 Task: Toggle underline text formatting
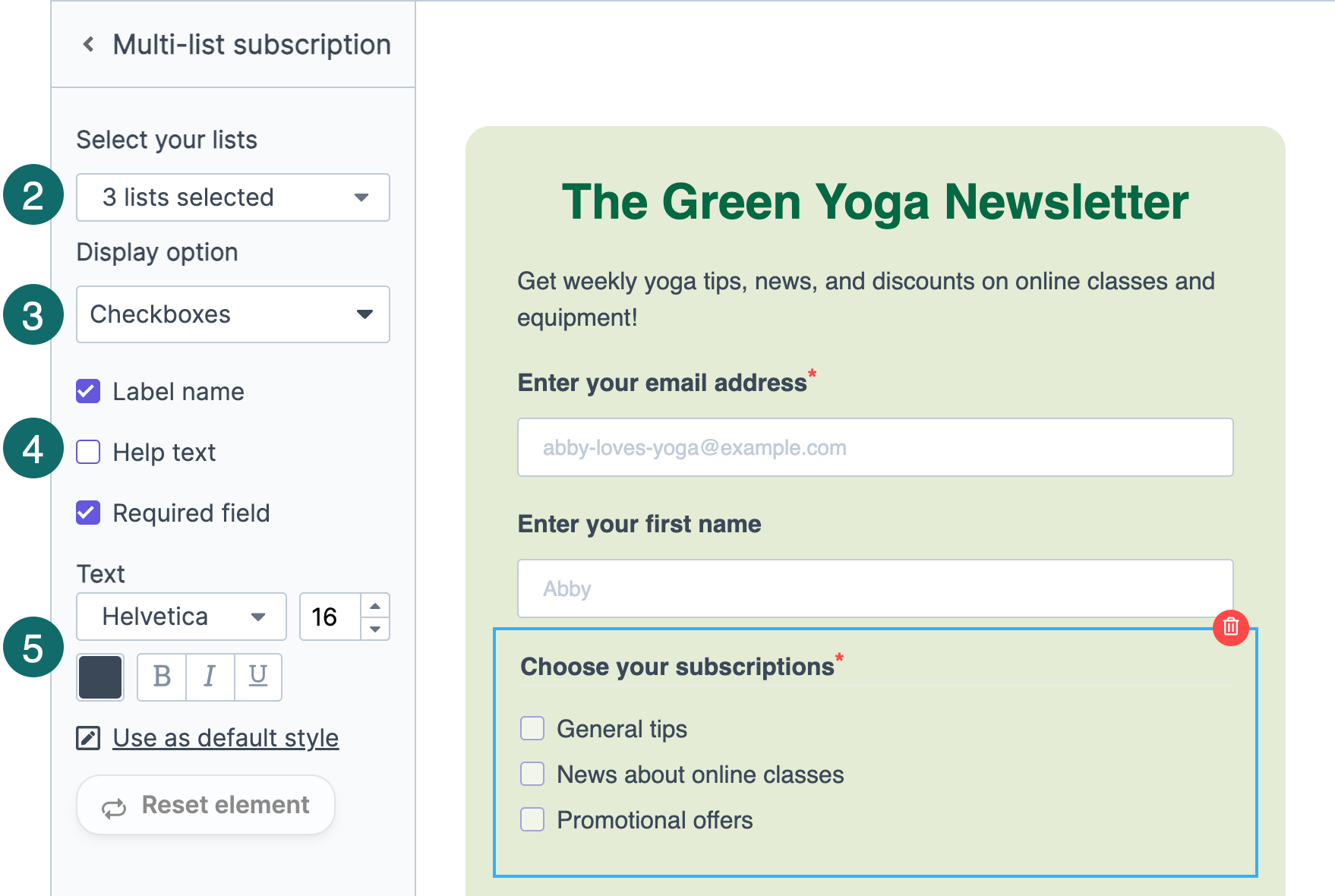[x=258, y=677]
